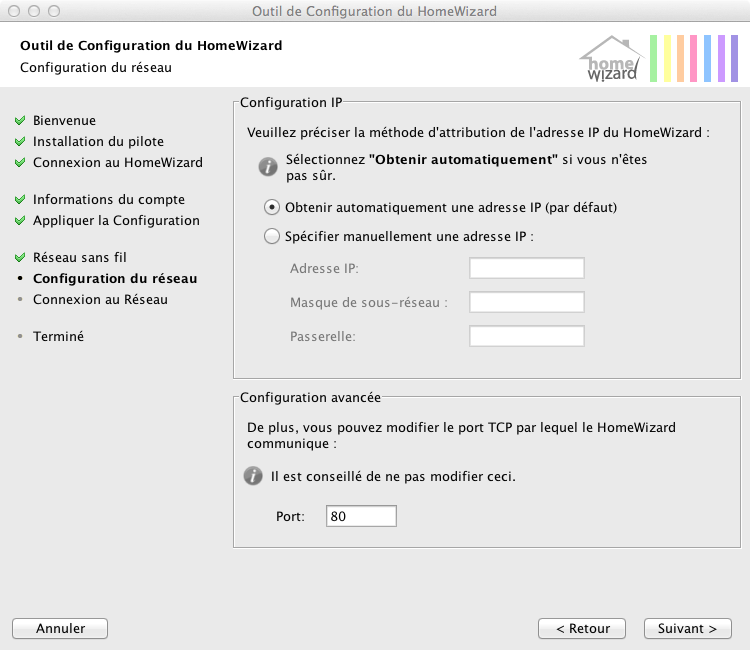The image size is (750, 650).
Task: Choose 'Spécifier manuellement une adresse IP' option
Action: 271,237
